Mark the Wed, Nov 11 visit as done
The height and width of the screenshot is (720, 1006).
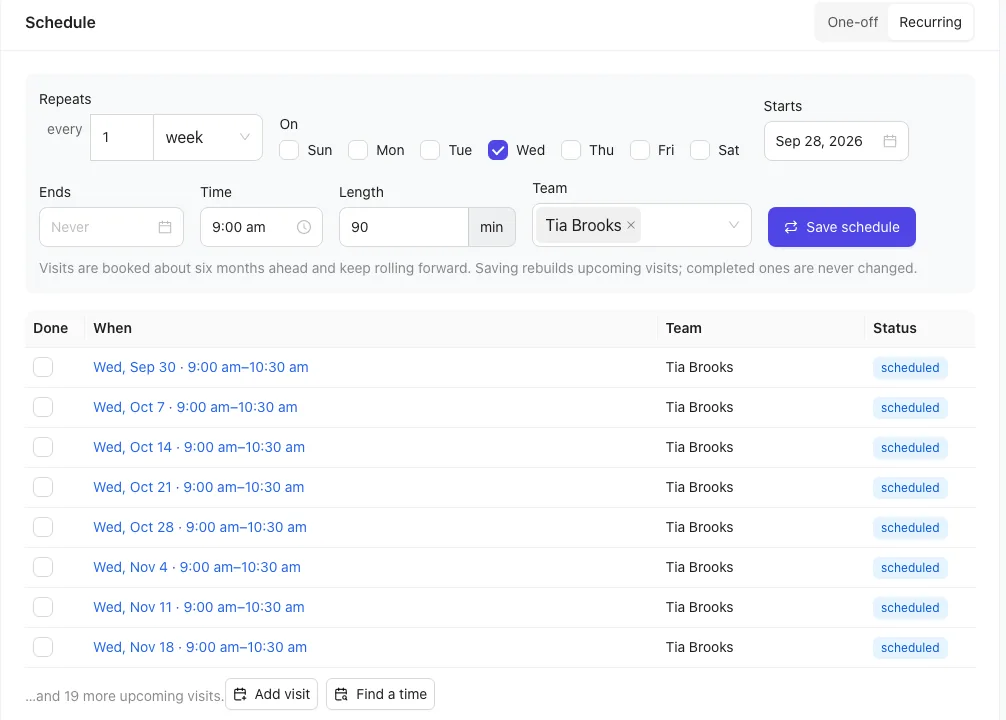click(x=43, y=607)
